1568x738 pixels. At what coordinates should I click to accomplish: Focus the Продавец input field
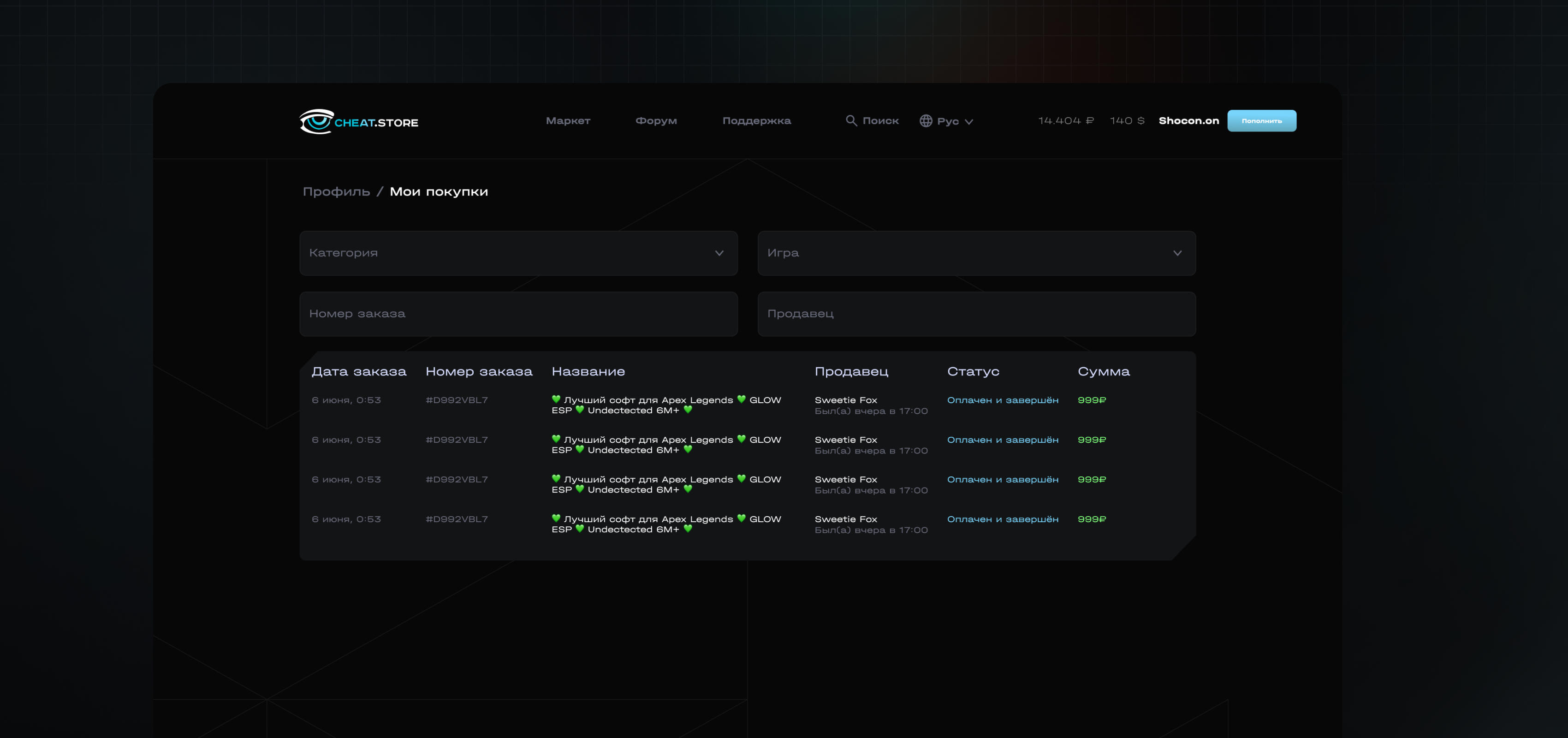pyautogui.click(x=976, y=314)
